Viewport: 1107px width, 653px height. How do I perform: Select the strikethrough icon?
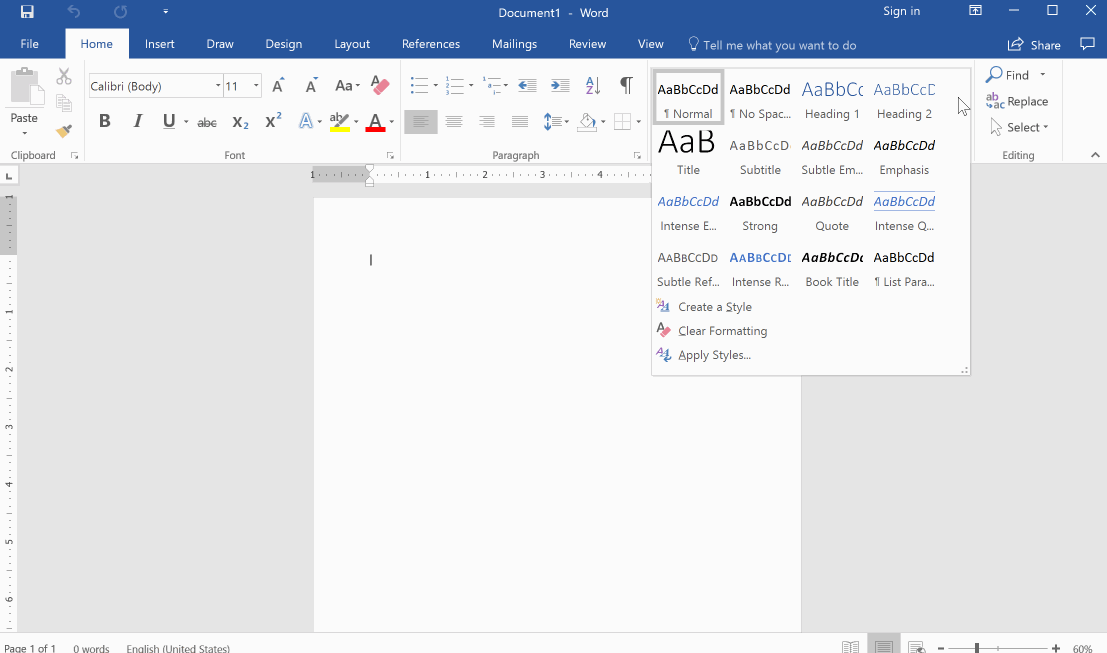click(x=206, y=120)
